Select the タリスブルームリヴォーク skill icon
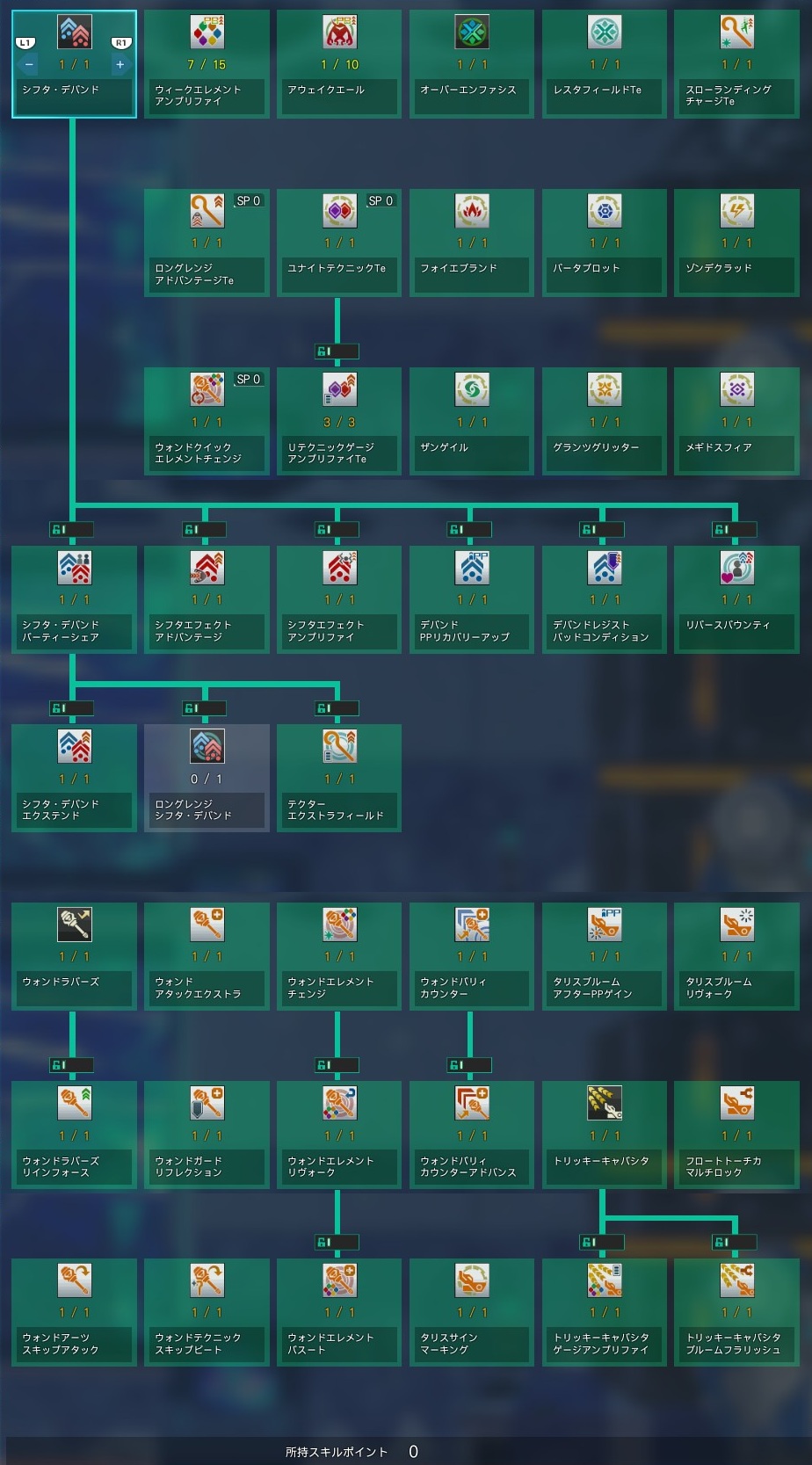812x1465 pixels. [x=737, y=925]
